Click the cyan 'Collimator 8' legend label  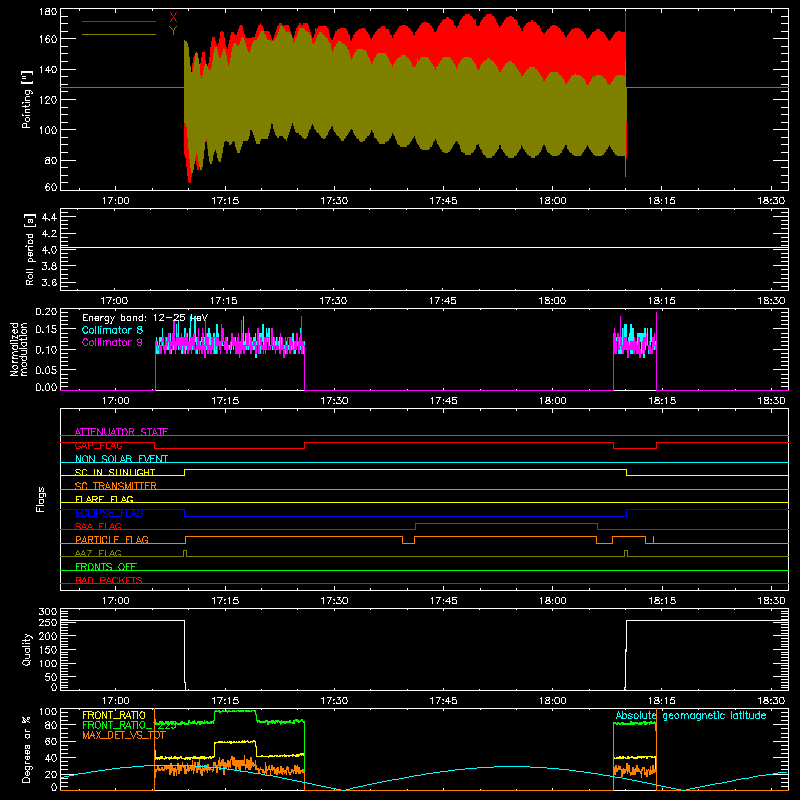[112, 330]
